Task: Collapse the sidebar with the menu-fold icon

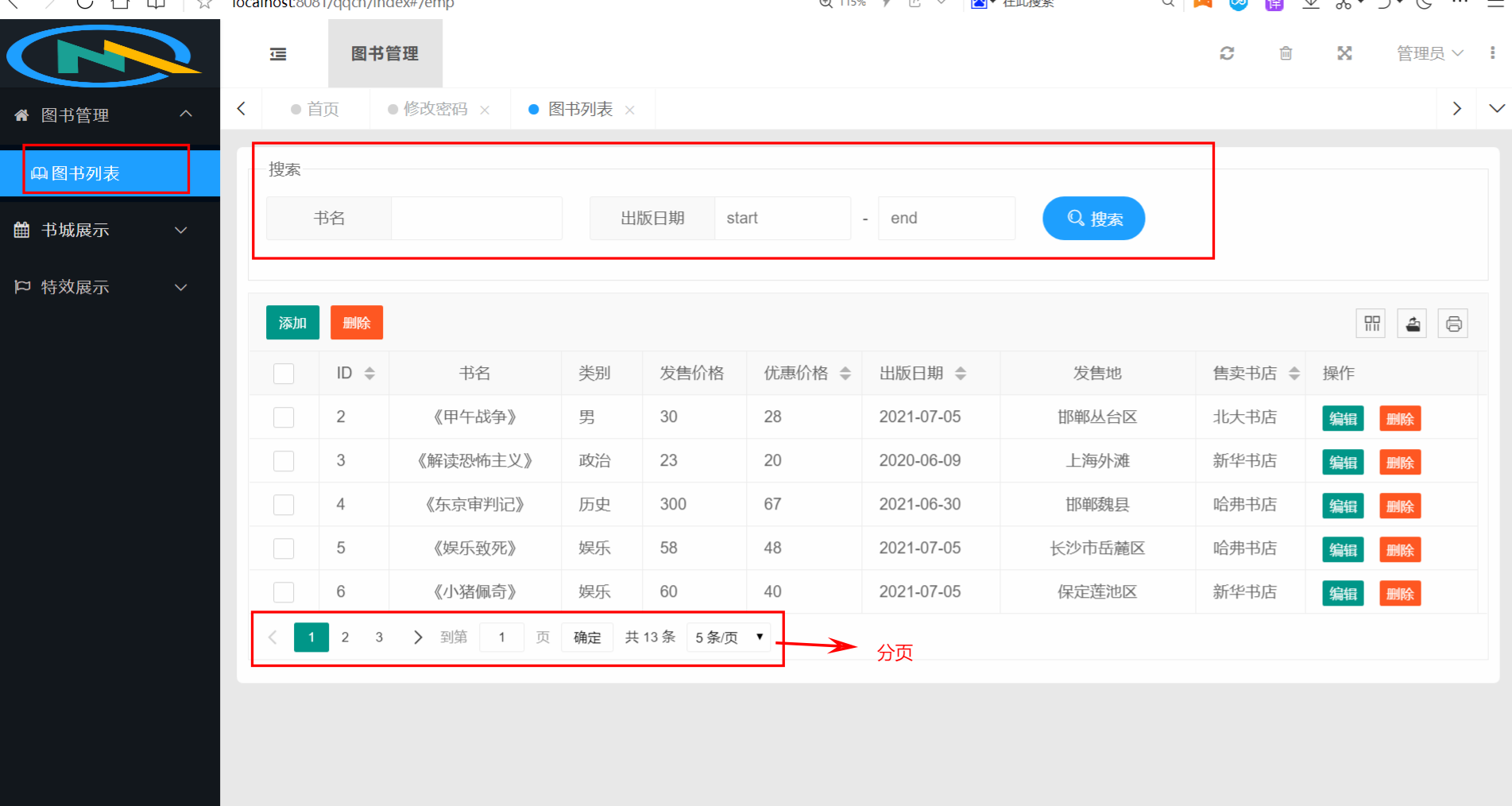Action: 278,54
